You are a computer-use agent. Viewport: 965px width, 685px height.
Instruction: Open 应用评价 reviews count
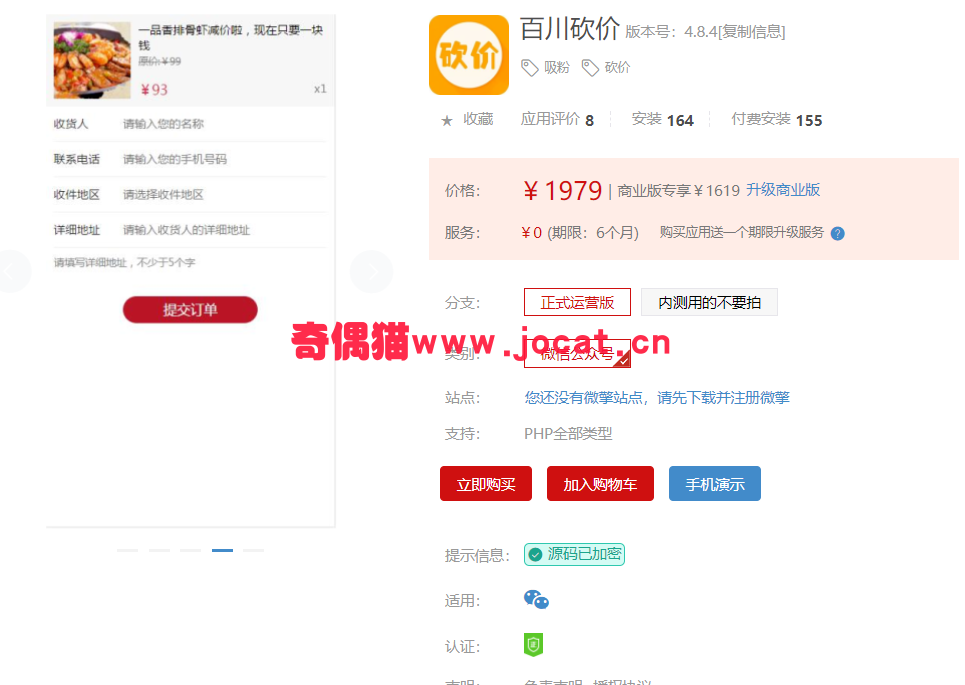coord(557,119)
